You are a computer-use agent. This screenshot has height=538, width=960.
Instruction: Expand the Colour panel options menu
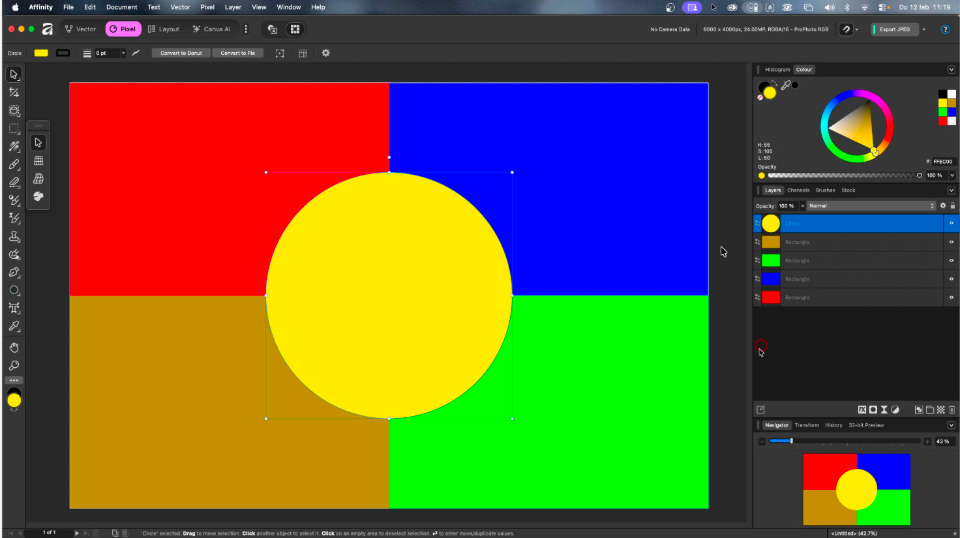(951, 69)
